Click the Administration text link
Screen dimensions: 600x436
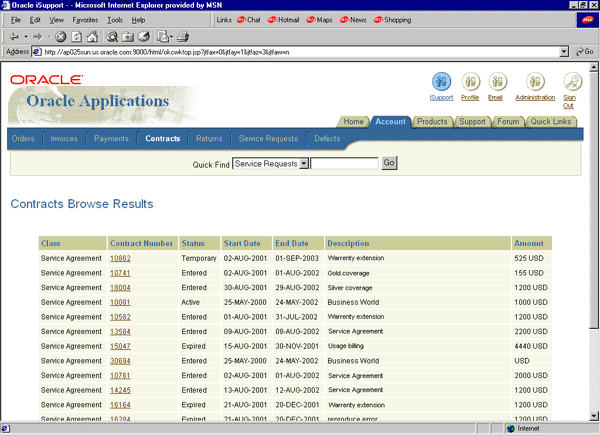[535, 98]
